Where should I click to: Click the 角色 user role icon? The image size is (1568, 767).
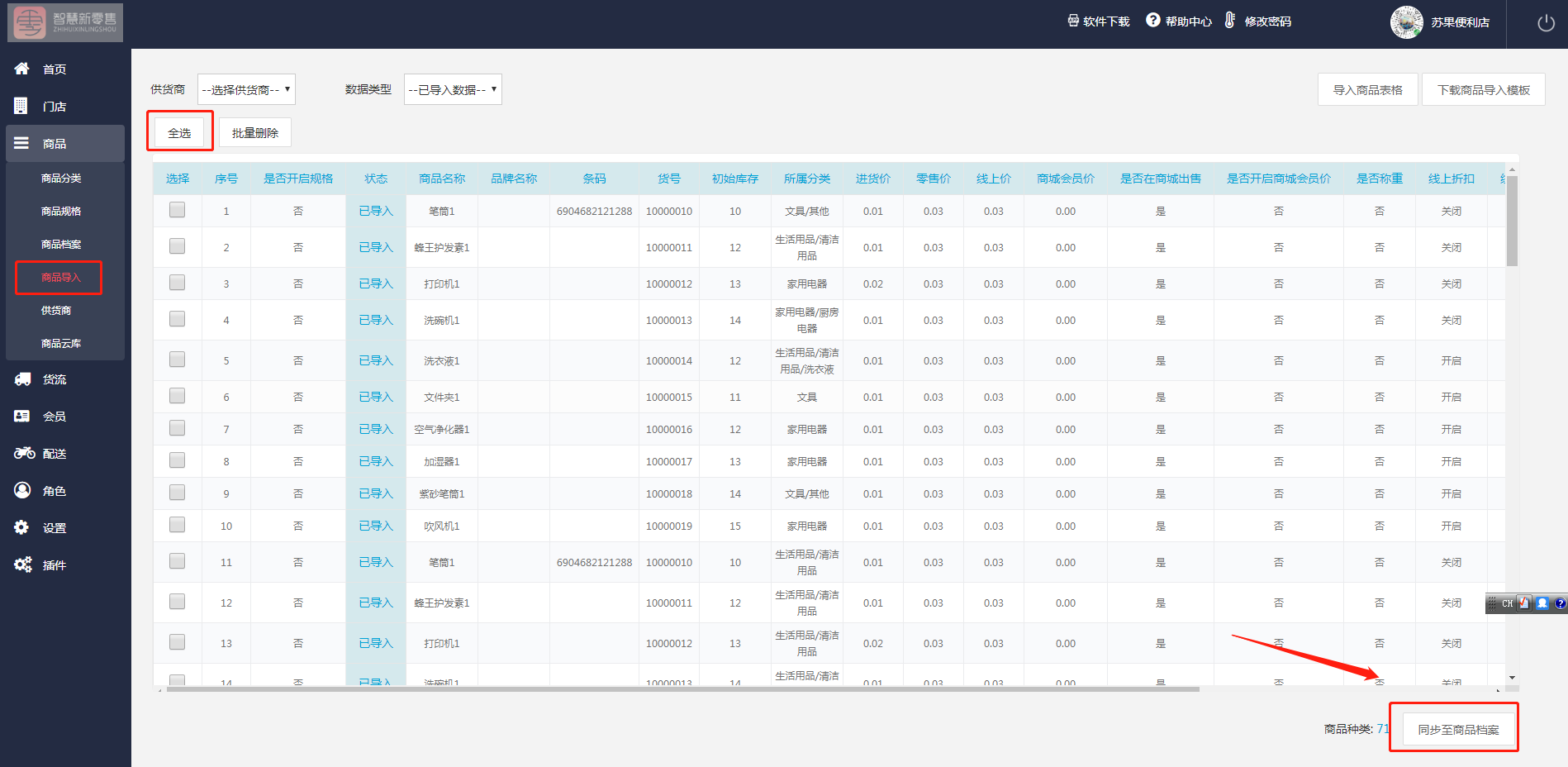point(22,490)
